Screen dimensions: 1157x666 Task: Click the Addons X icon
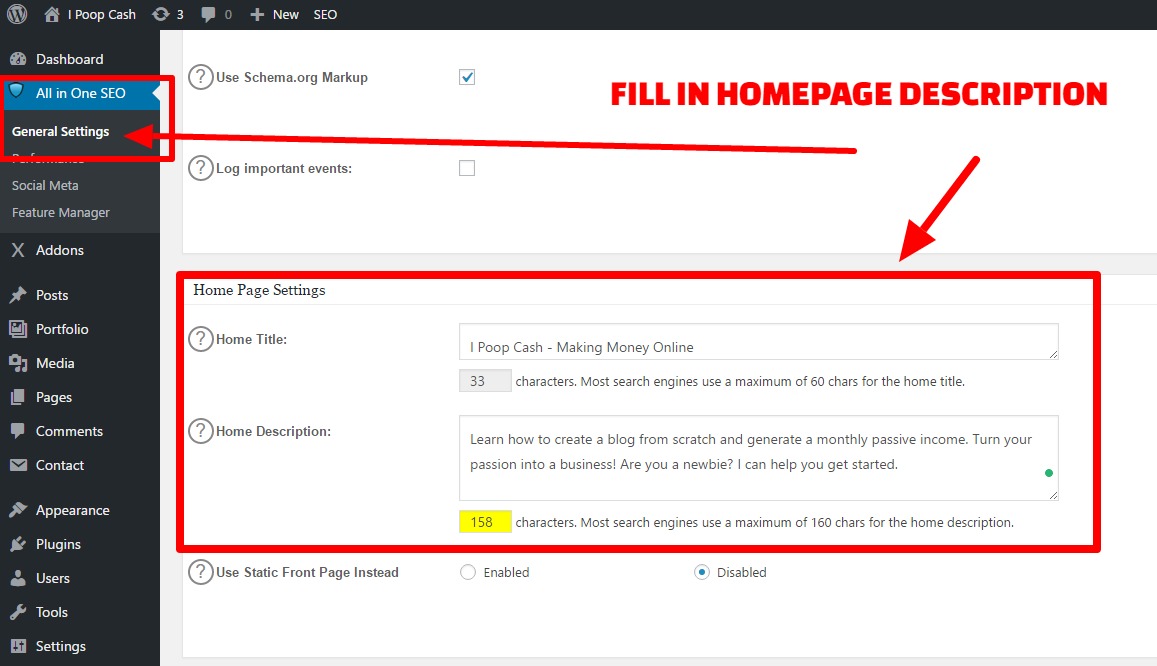(x=18, y=250)
